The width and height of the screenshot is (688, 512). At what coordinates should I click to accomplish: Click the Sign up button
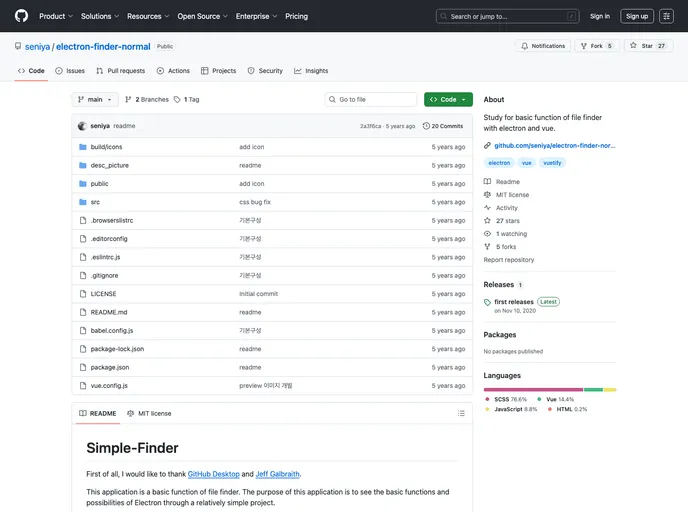637,16
